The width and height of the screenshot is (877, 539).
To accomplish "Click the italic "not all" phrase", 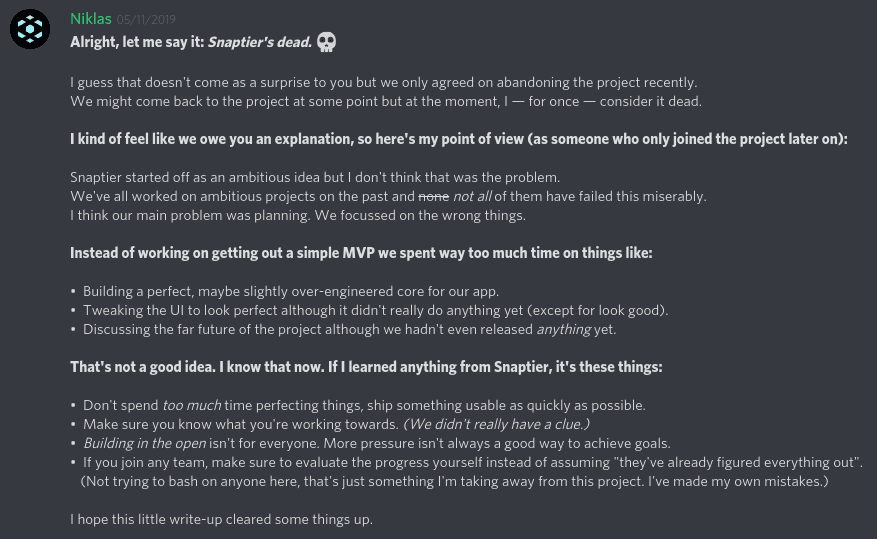I will pos(472,196).
